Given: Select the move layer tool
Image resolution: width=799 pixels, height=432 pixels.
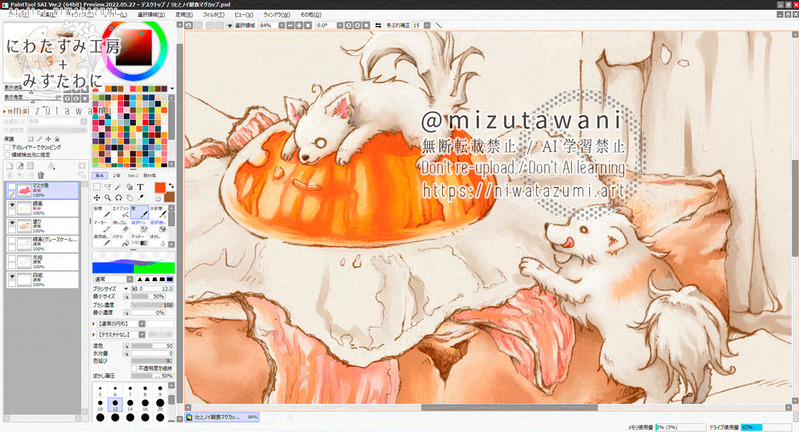Looking at the screenshot, I should click(97, 198).
